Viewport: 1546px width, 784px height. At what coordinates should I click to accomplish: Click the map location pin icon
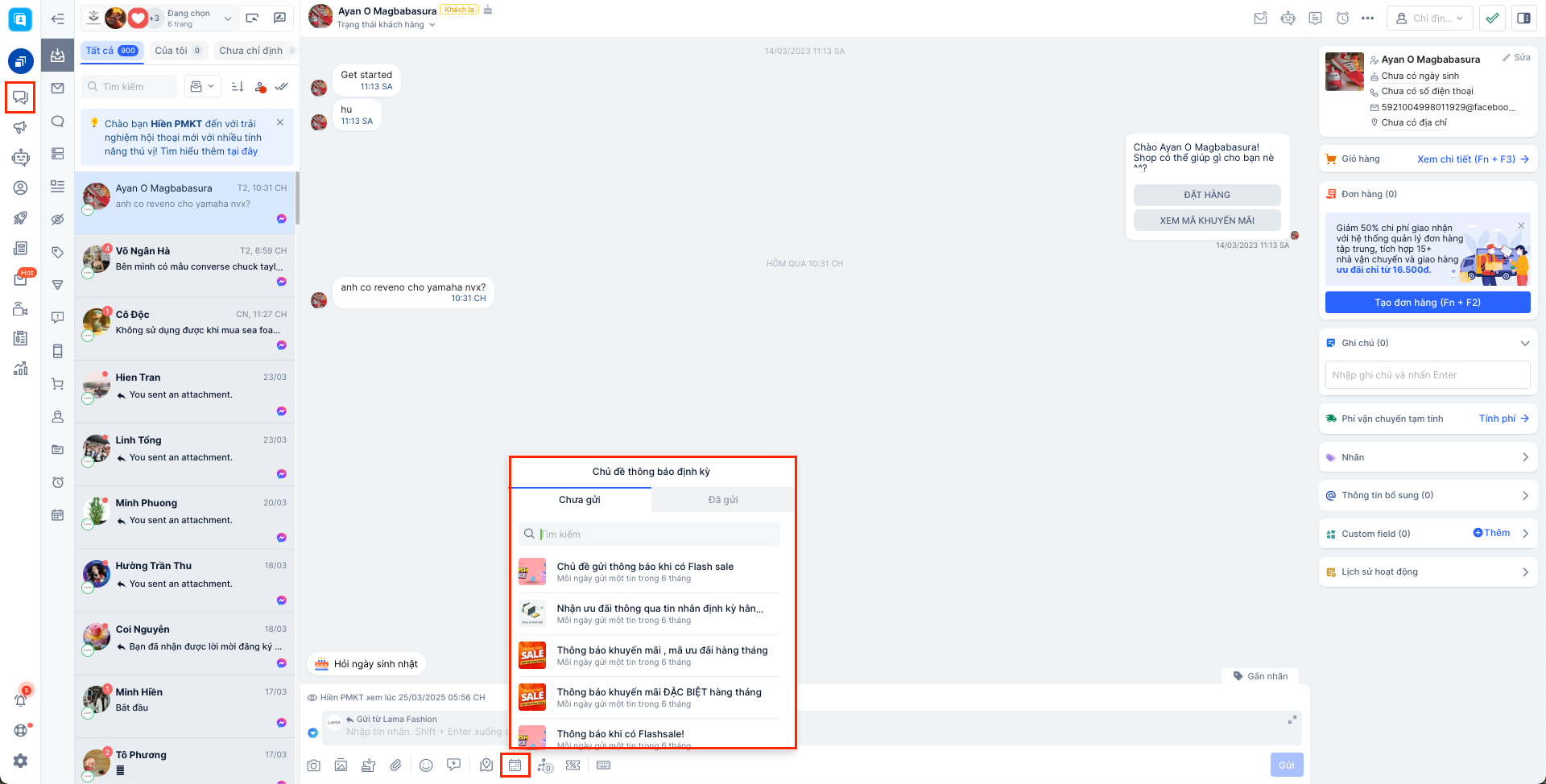[486, 765]
